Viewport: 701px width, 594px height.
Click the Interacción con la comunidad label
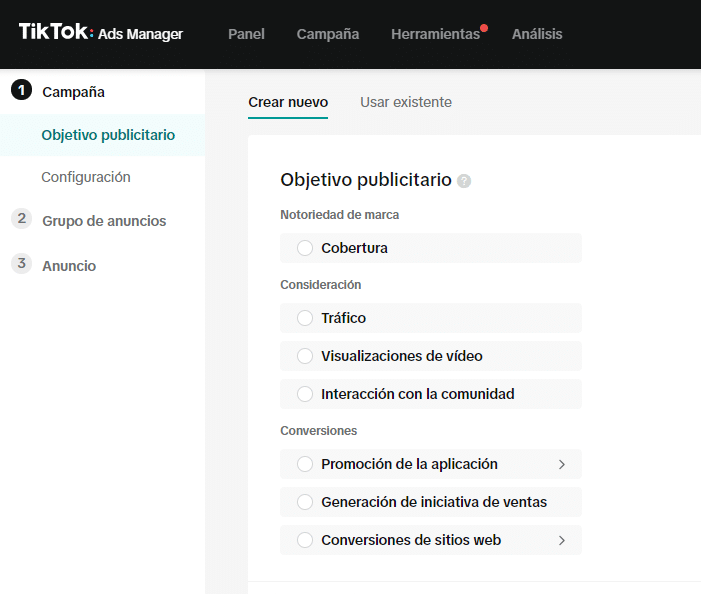pos(418,394)
